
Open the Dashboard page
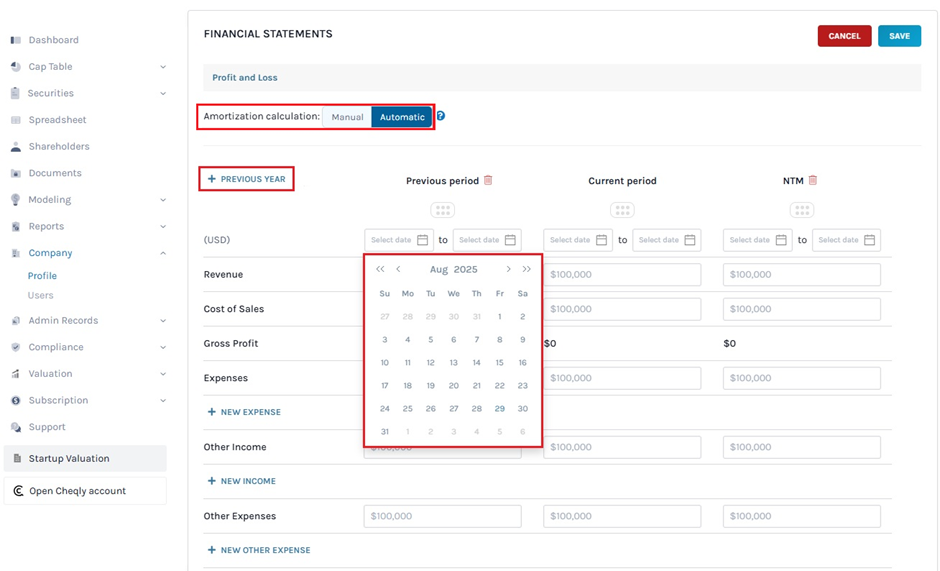(53, 40)
